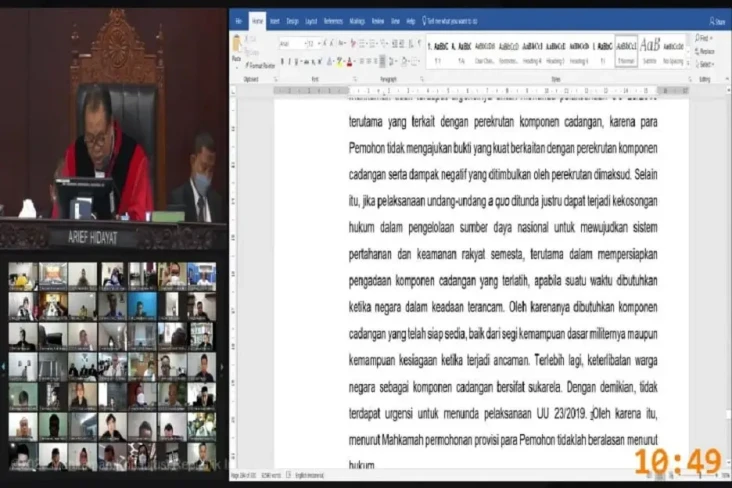Toggle Italic formatting
The width and height of the screenshot is (732, 488).
point(289,61)
